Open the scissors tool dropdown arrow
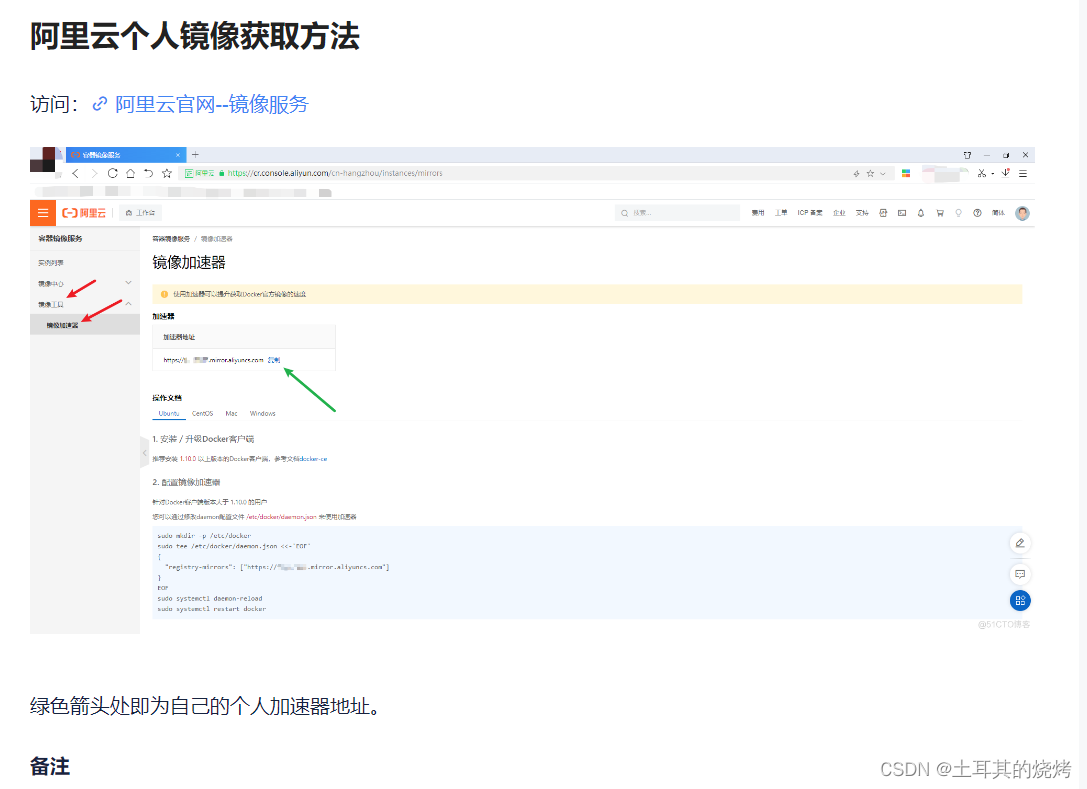This screenshot has height=789, width=1087. [x=993, y=174]
